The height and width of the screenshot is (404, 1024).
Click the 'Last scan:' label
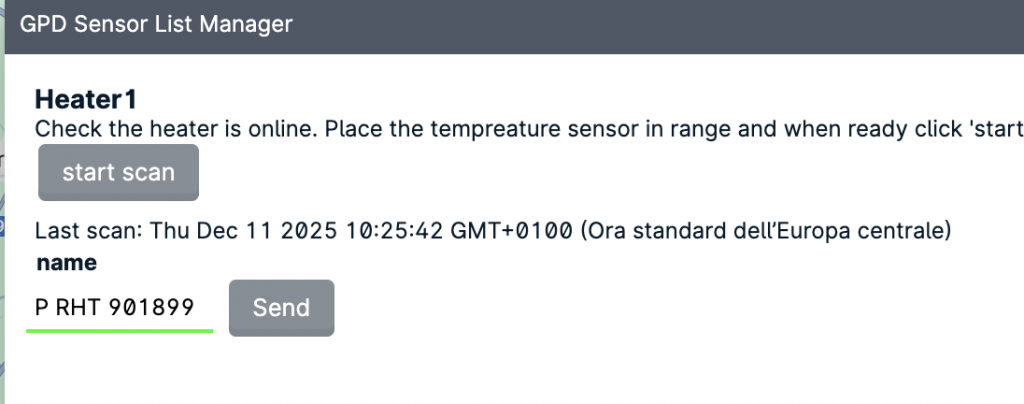click(x=88, y=231)
